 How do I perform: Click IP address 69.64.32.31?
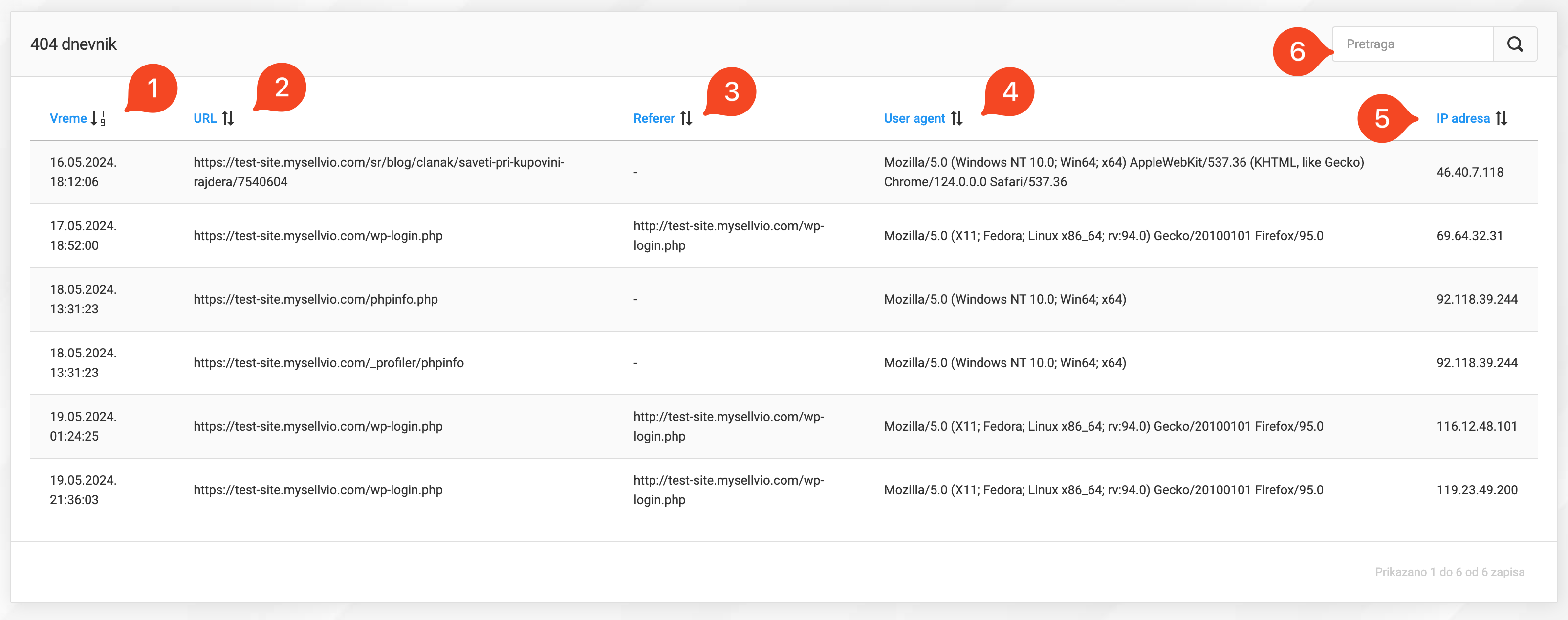tap(1469, 236)
